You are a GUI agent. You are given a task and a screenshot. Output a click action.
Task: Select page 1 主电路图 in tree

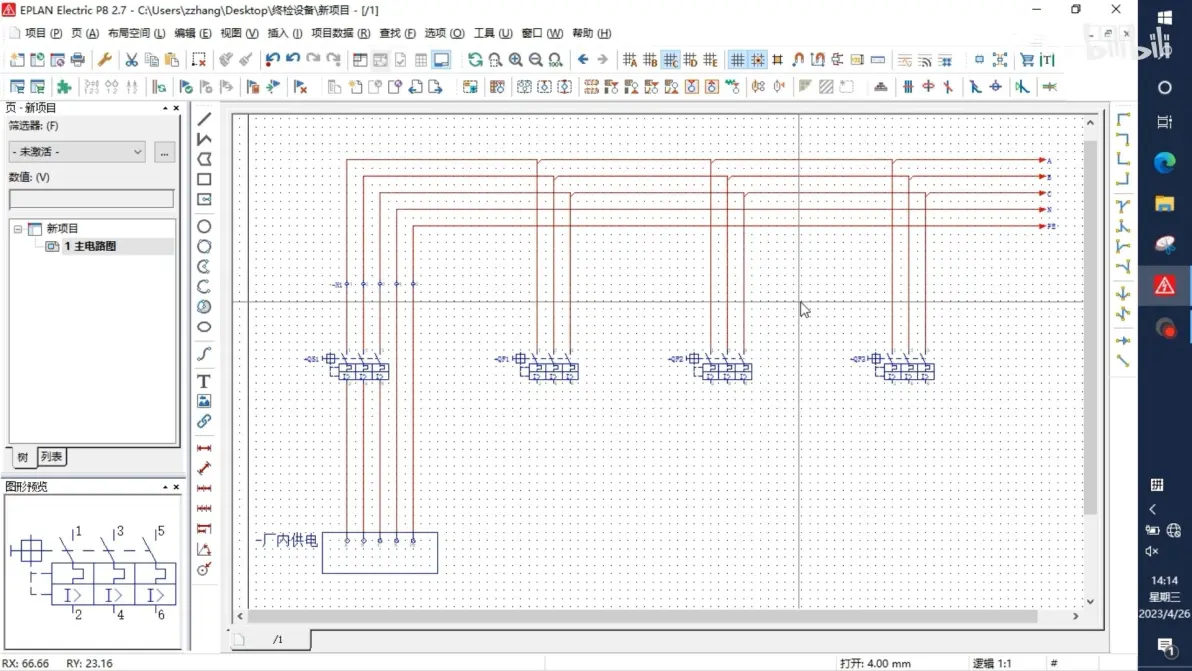(x=90, y=246)
